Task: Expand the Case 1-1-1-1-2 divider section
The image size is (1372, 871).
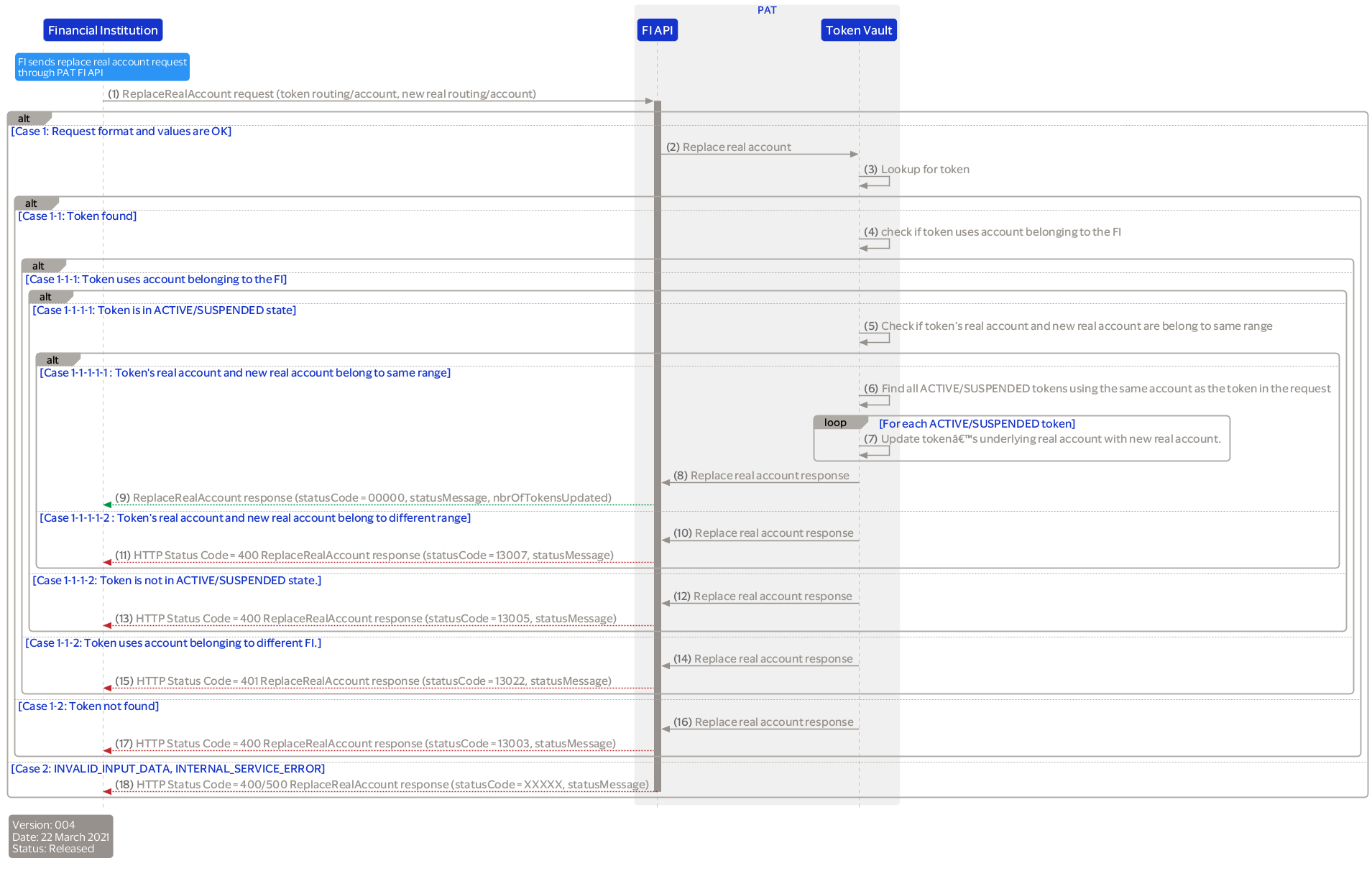Action: click(255, 517)
